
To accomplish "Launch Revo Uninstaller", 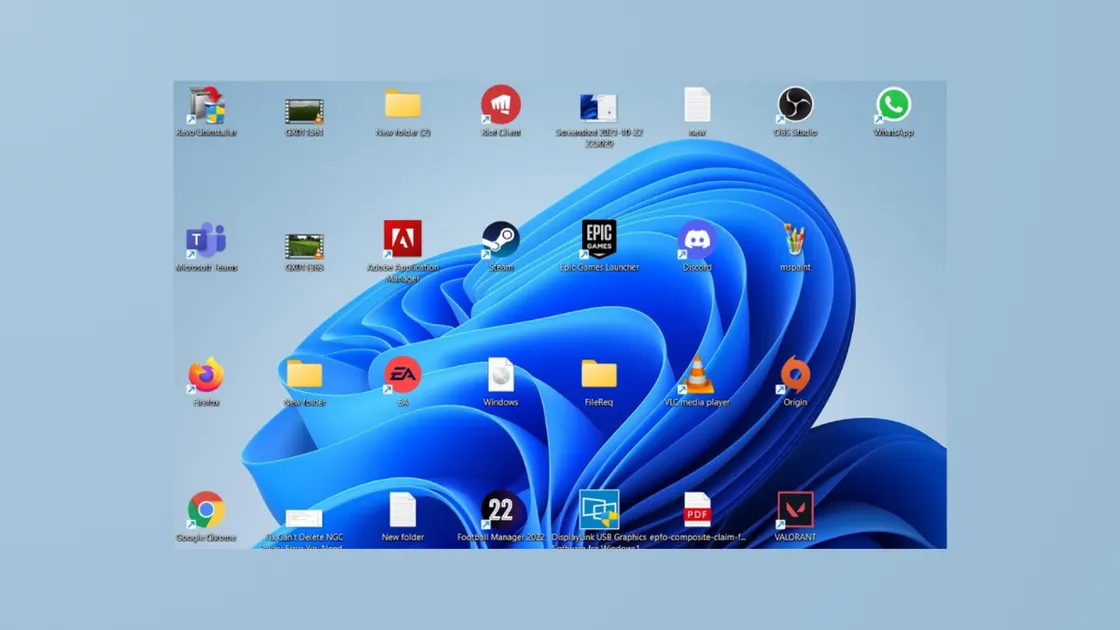I will [x=207, y=105].
